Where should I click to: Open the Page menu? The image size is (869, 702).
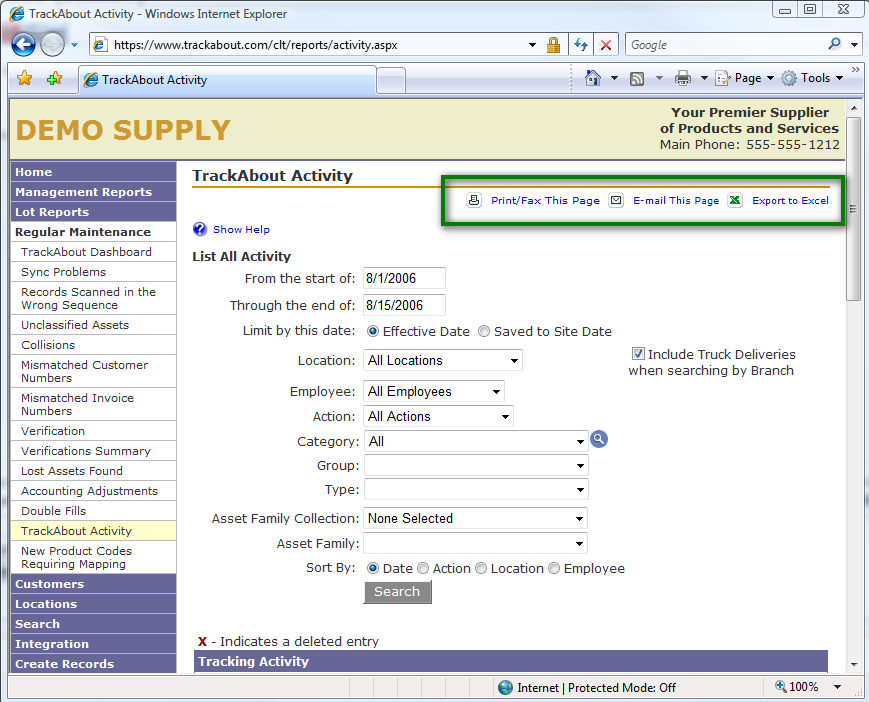coord(744,79)
